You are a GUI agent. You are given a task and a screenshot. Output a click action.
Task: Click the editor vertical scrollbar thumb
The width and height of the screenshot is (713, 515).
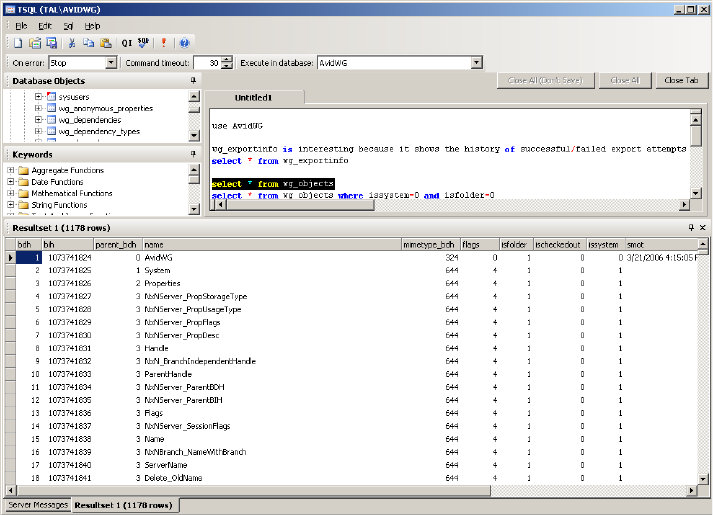pyautogui.click(x=696, y=136)
